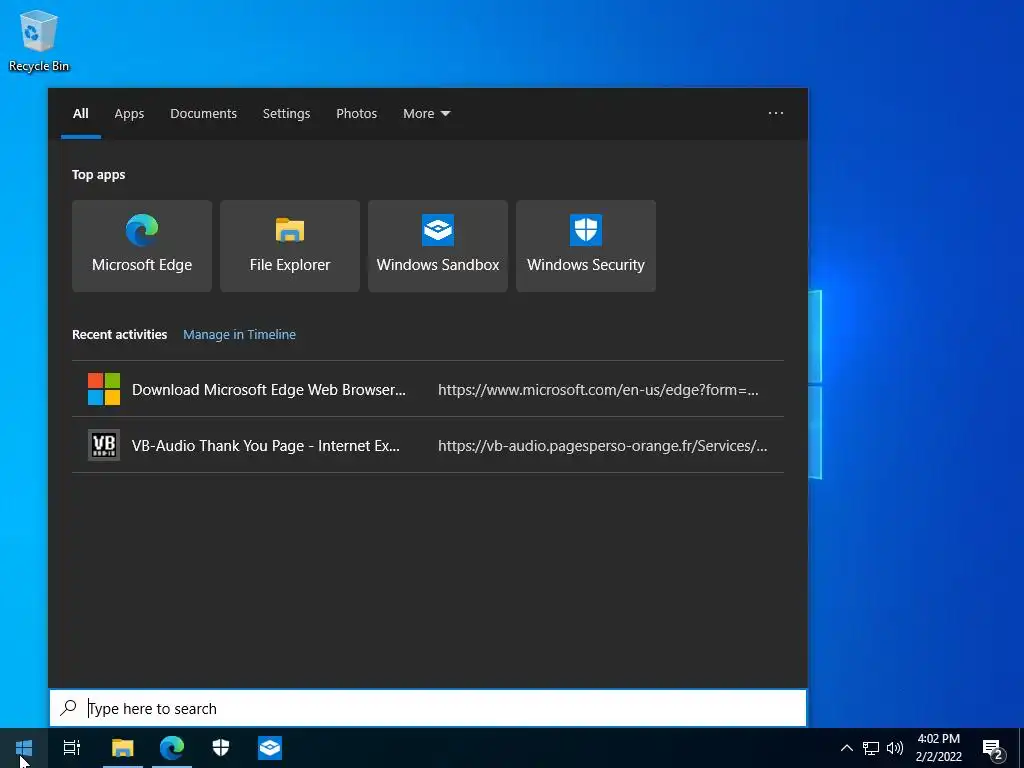Launch File Explorer tile in Top apps
Viewport: 1024px width, 768px height.
[290, 246]
